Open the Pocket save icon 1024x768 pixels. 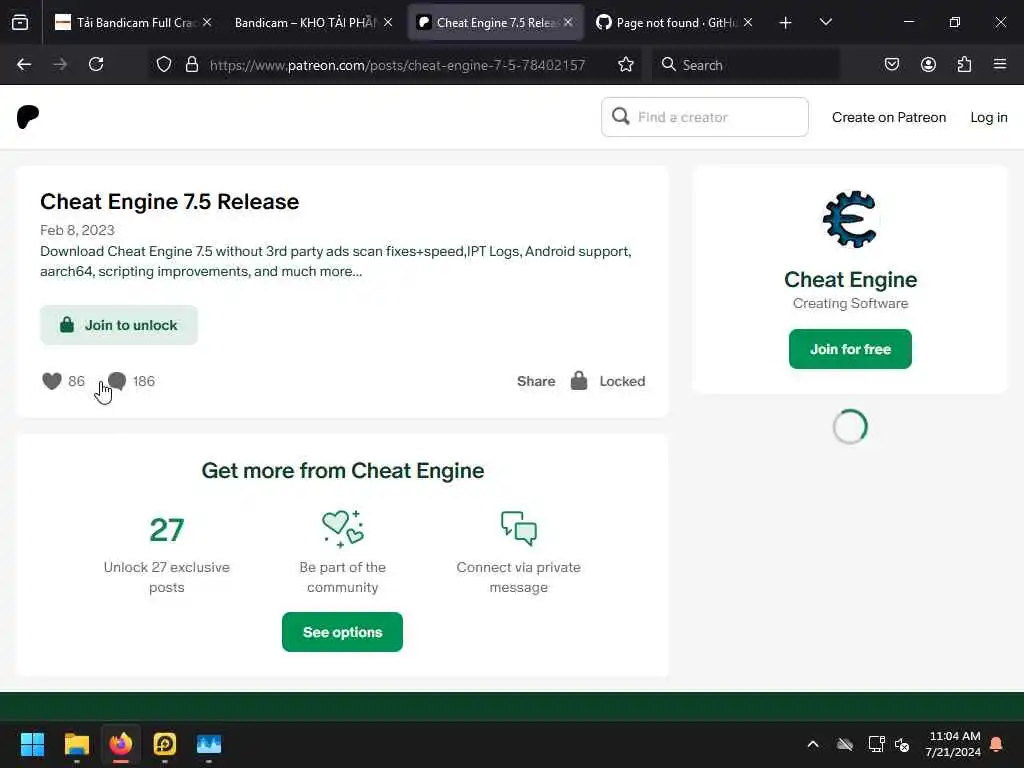click(x=892, y=65)
